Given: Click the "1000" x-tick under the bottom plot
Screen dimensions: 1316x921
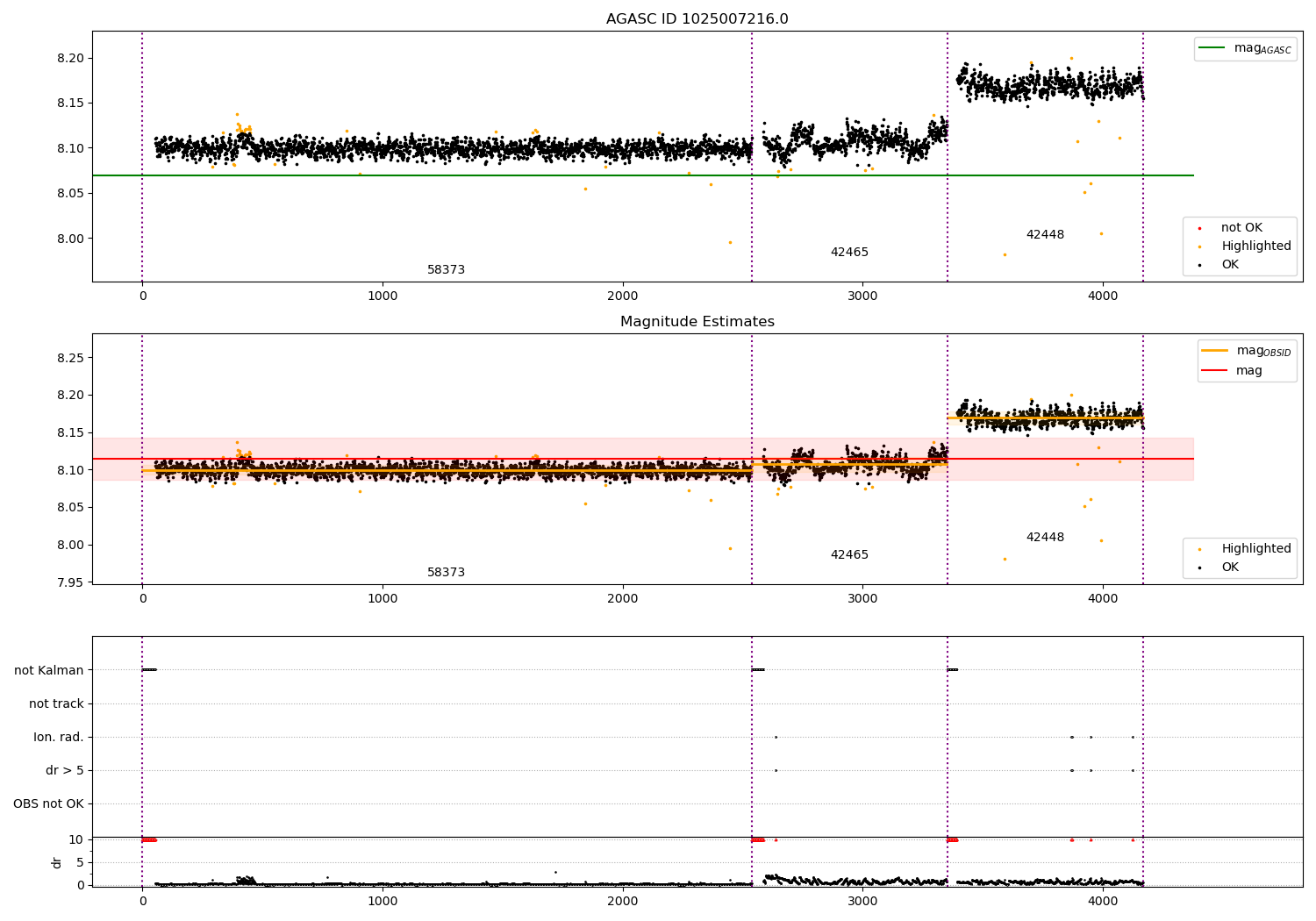Looking at the screenshot, I should (383, 901).
